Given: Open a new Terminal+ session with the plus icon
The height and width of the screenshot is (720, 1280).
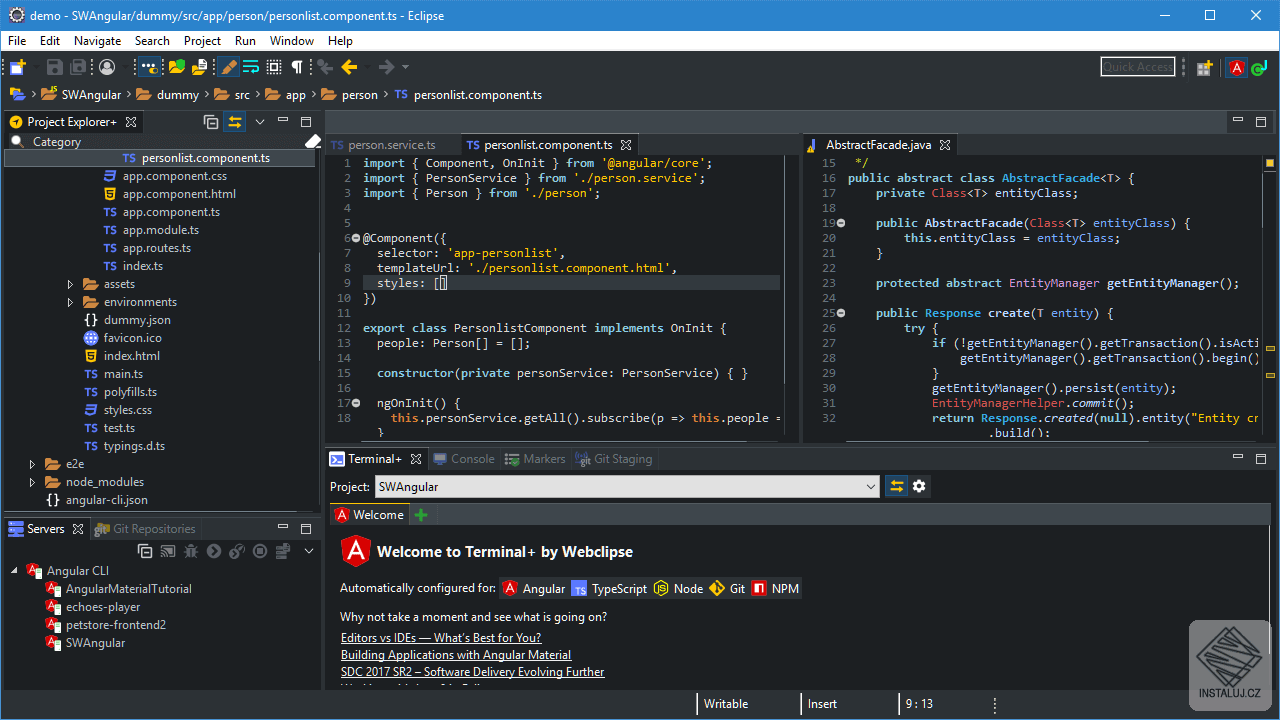Looking at the screenshot, I should click(x=421, y=514).
